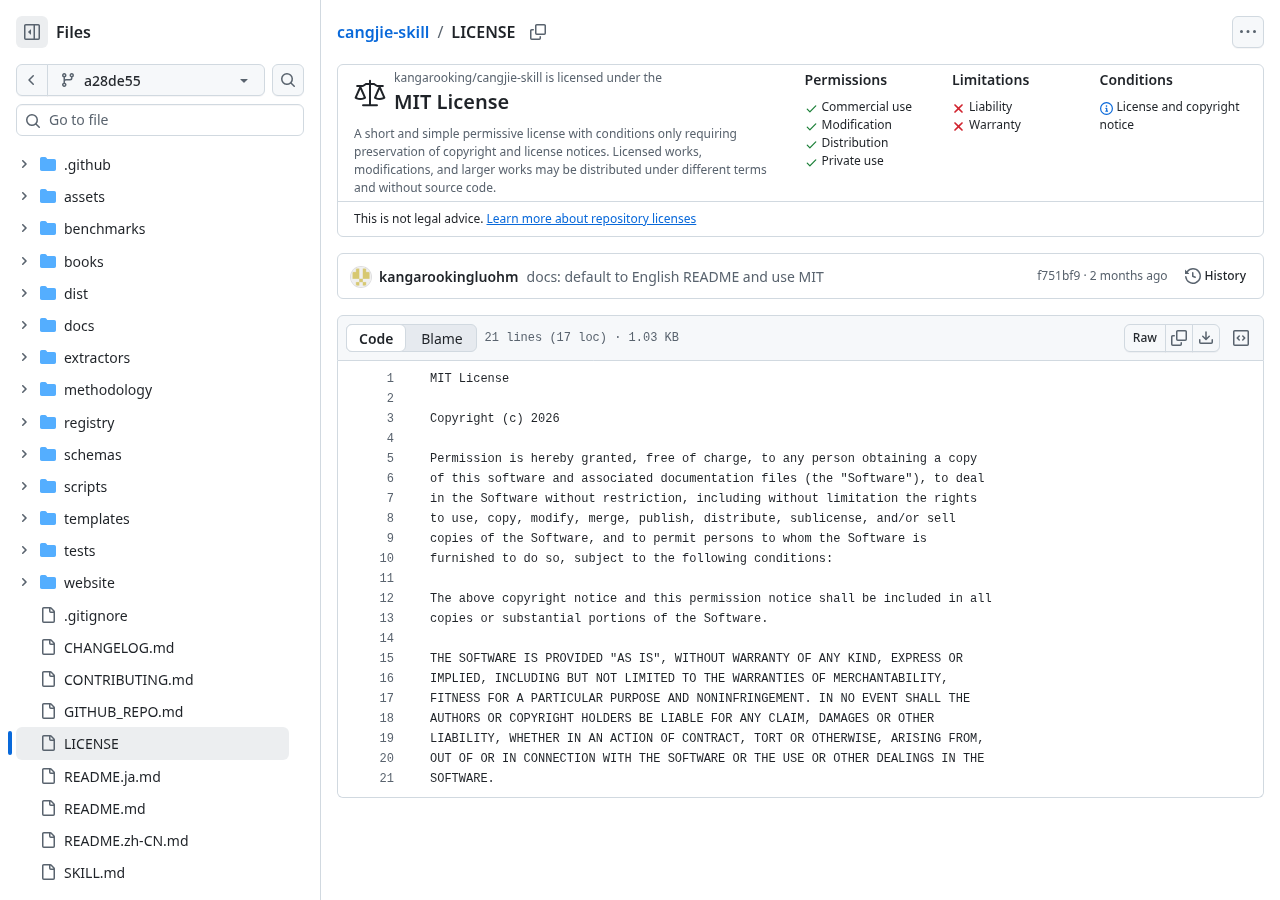Screen dimensions: 1280x900
Task: Expand the website folder chevron
Action: (24, 582)
